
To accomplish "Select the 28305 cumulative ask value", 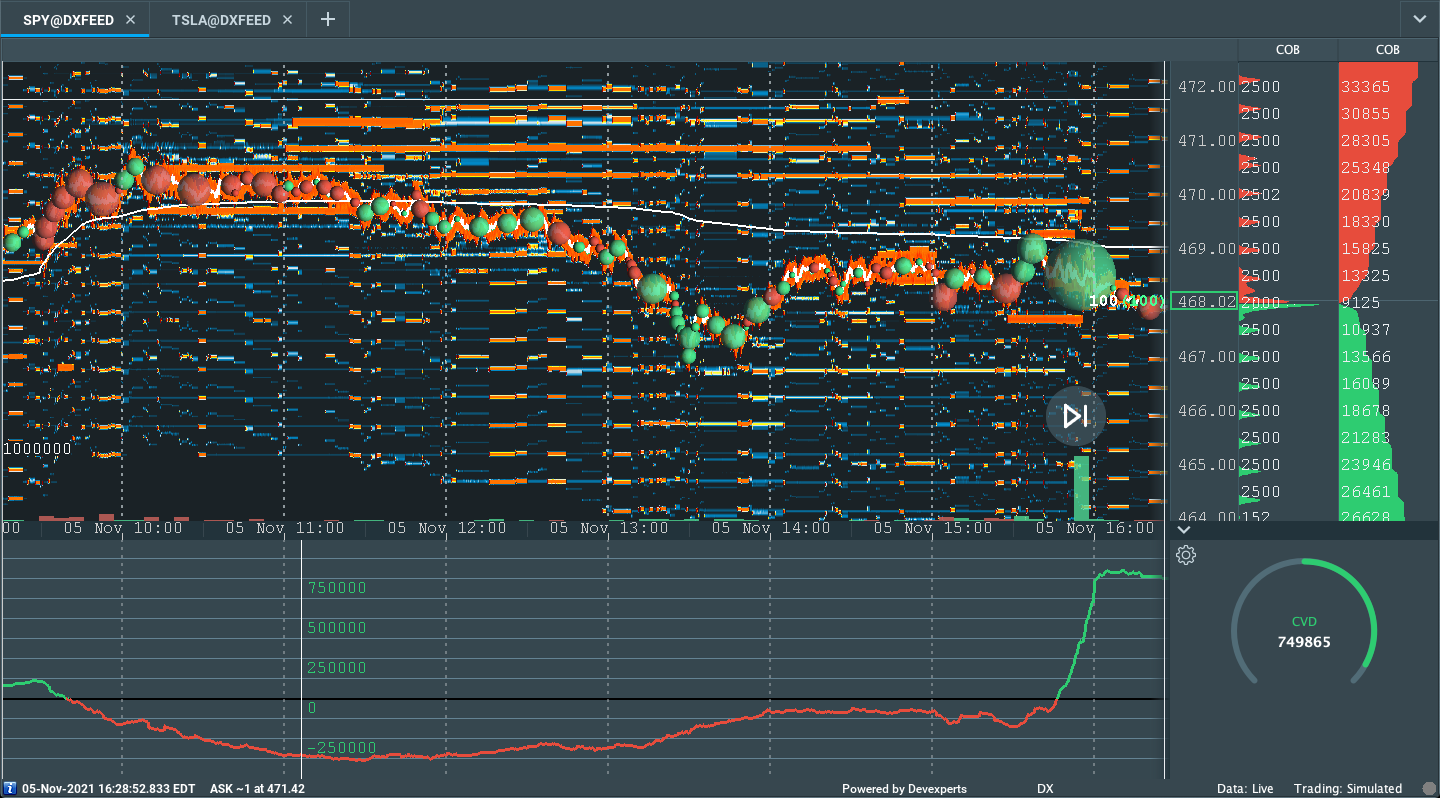I will (1365, 141).
